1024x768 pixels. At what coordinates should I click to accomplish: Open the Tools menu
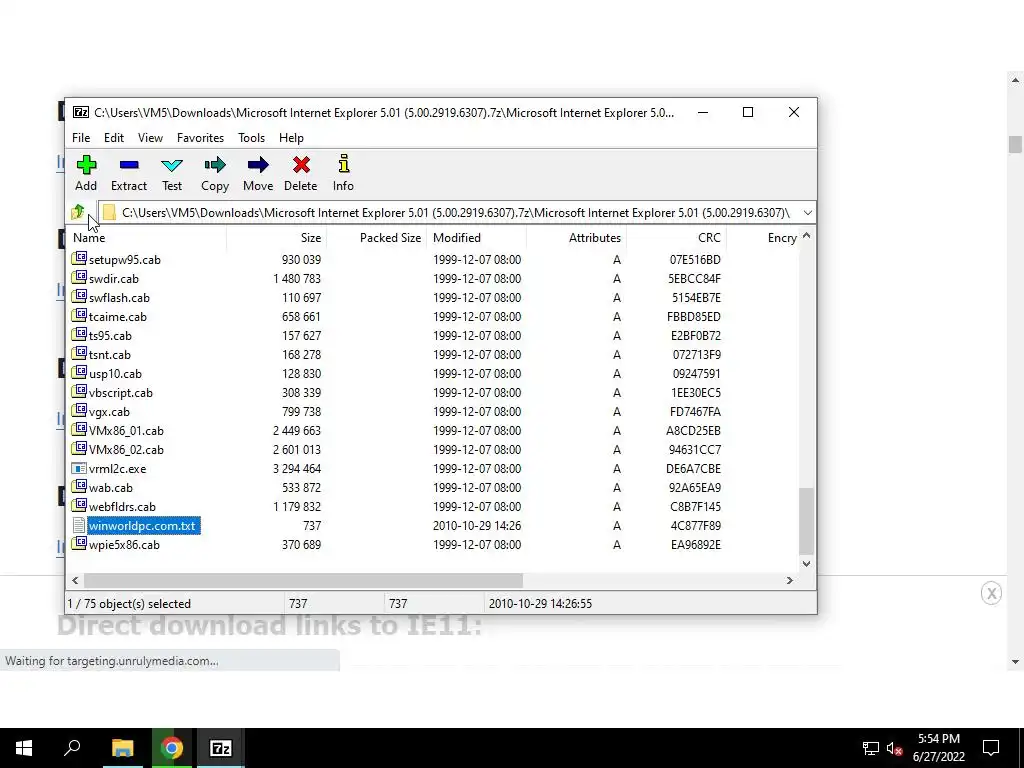(251, 138)
